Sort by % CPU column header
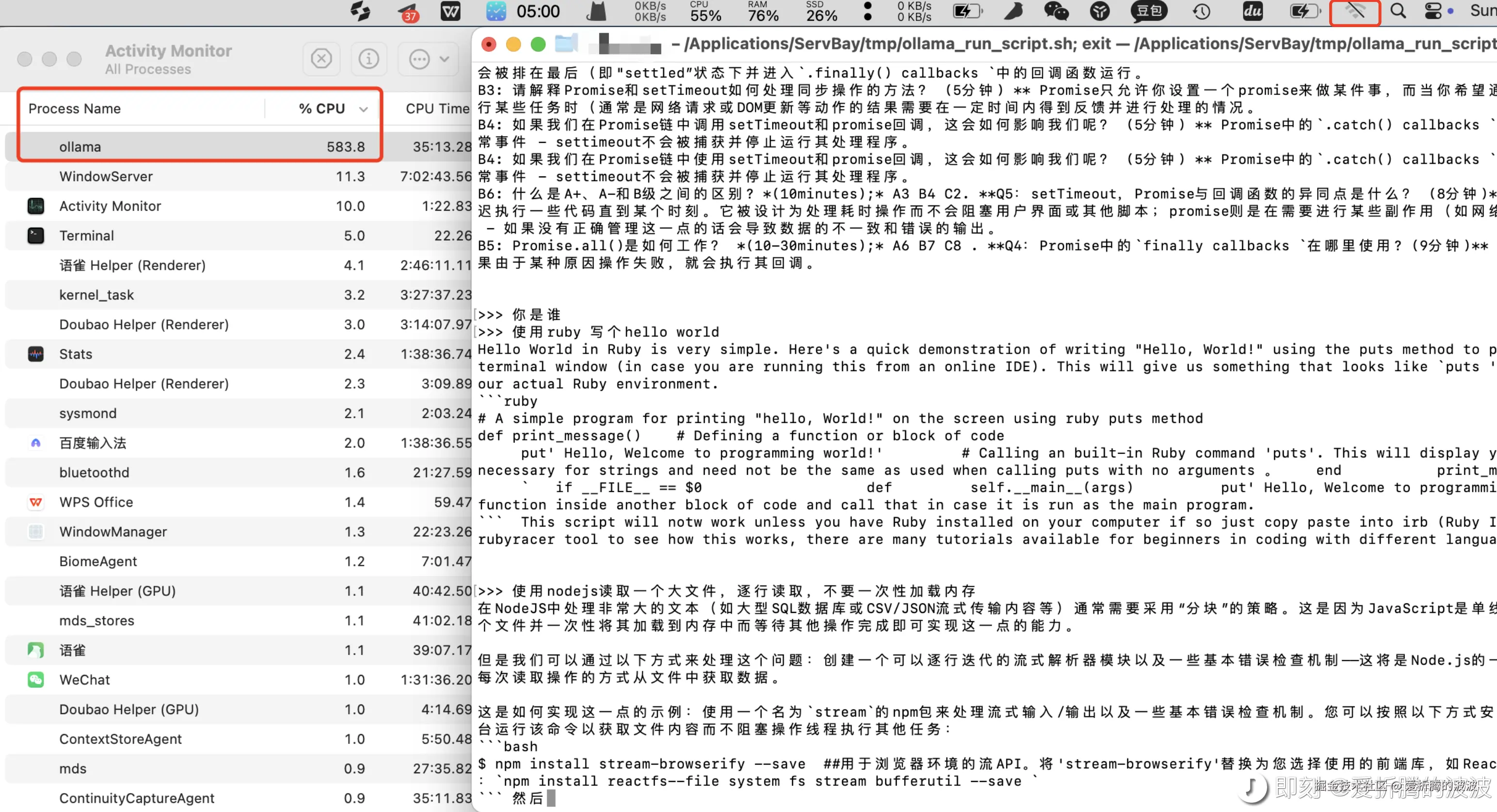Screen dimensions: 1497x812 click(x=322, y=109)
